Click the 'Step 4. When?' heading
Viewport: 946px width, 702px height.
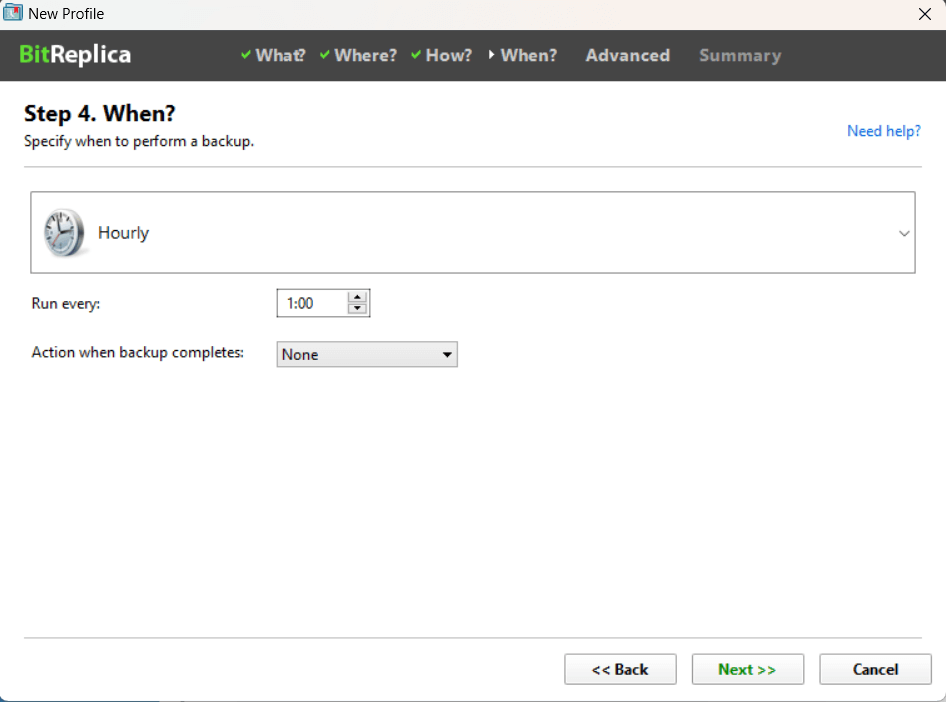[x=100, y=113]
